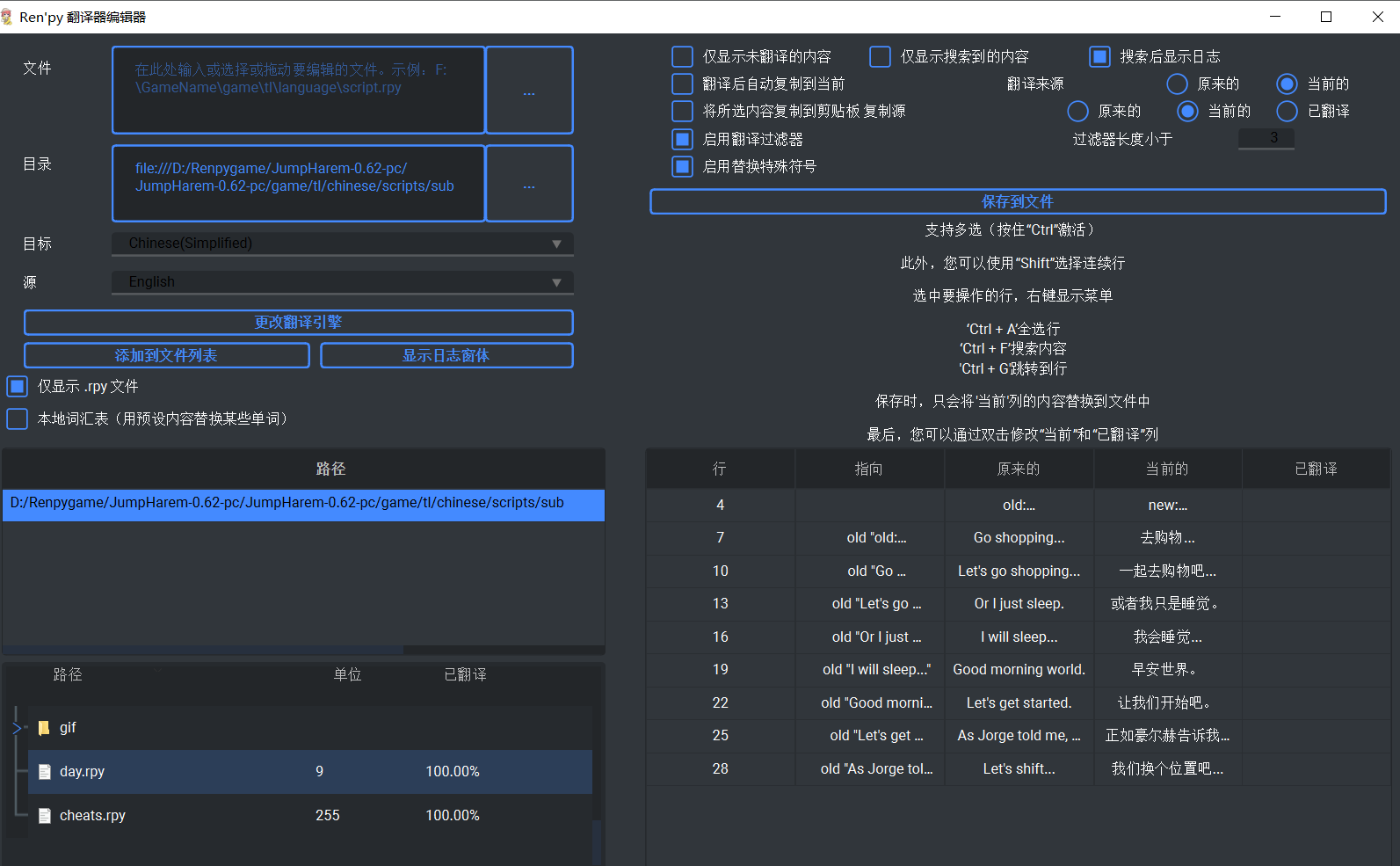Disable 启用替换特殊符号 checkbox
The height and width of the screenshot is (866, 1400).
[x=682, y=166]
